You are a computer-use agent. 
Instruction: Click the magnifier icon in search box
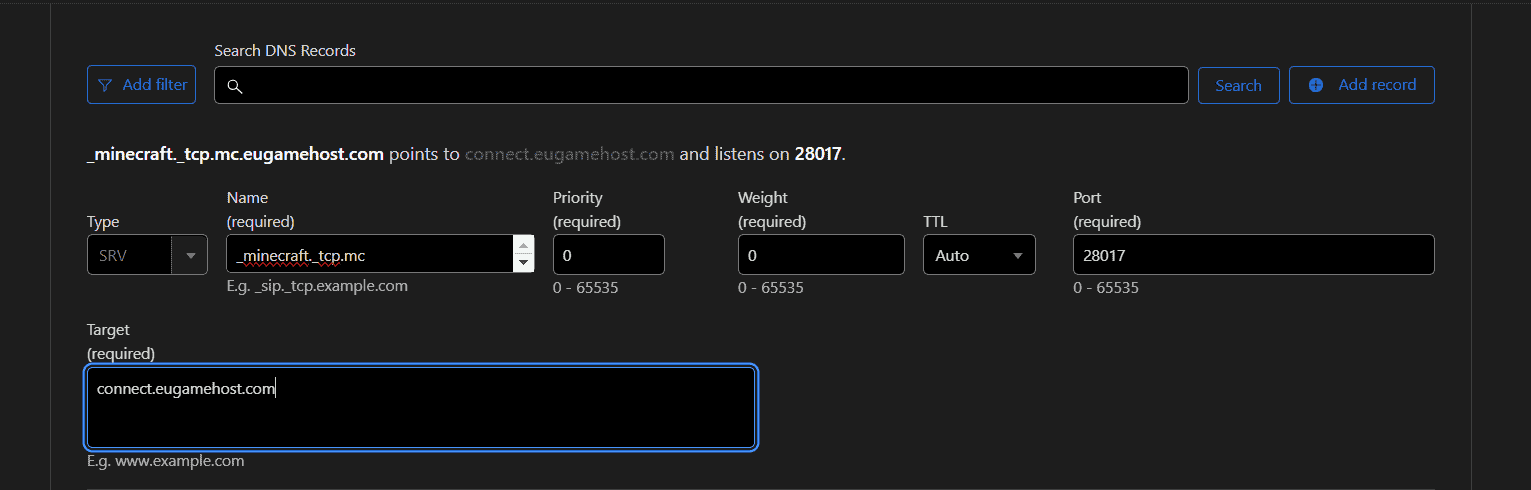(235, 86)
